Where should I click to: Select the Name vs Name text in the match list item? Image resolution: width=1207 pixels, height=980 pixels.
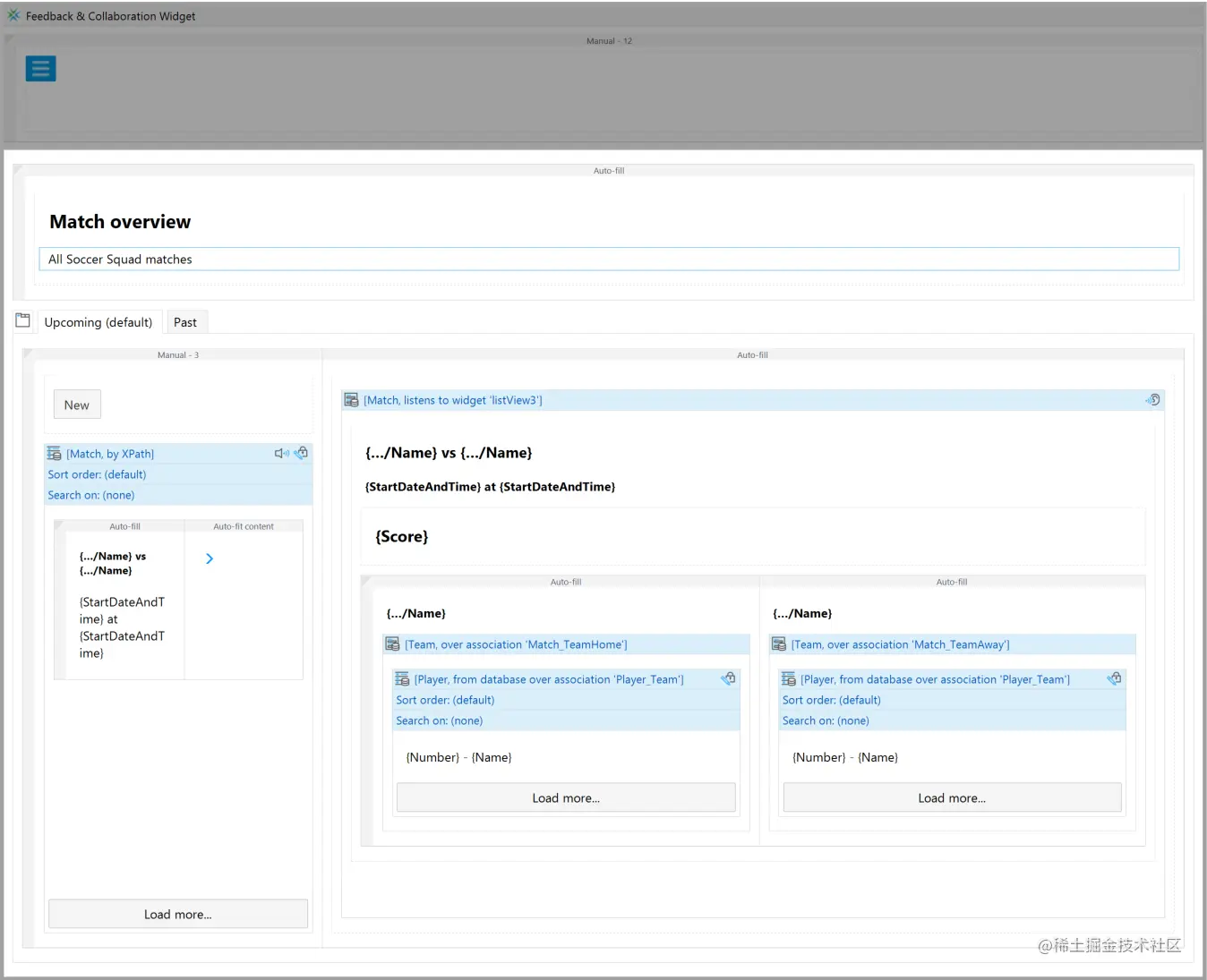113,563
